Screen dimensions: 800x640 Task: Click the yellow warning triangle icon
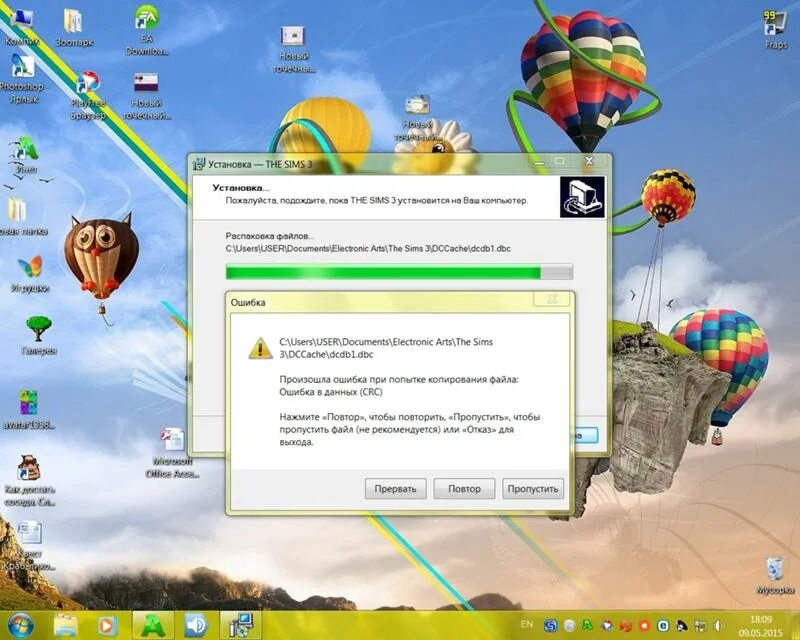click(260, 348)
